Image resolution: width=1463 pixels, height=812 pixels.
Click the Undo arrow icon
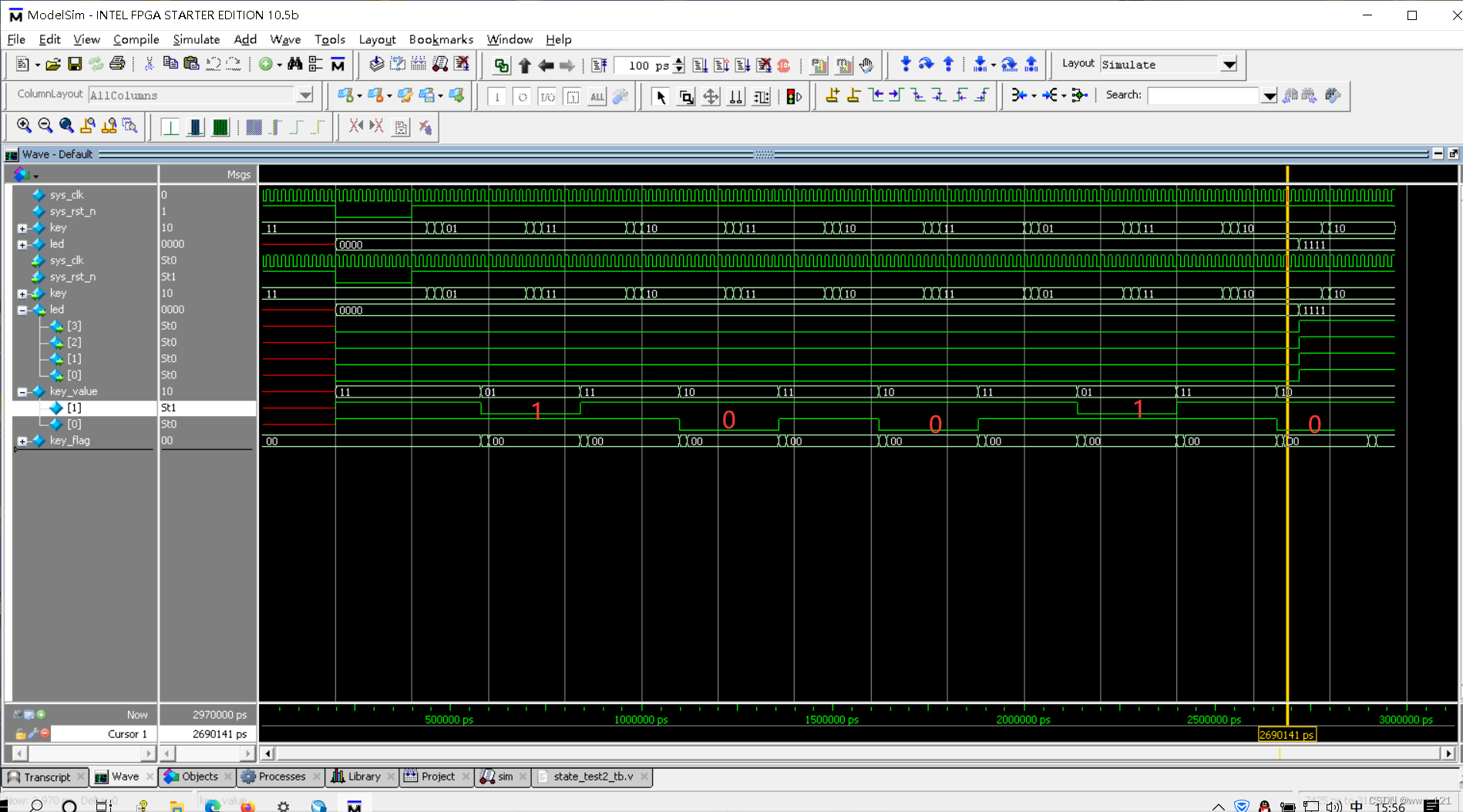coord(213,65)
